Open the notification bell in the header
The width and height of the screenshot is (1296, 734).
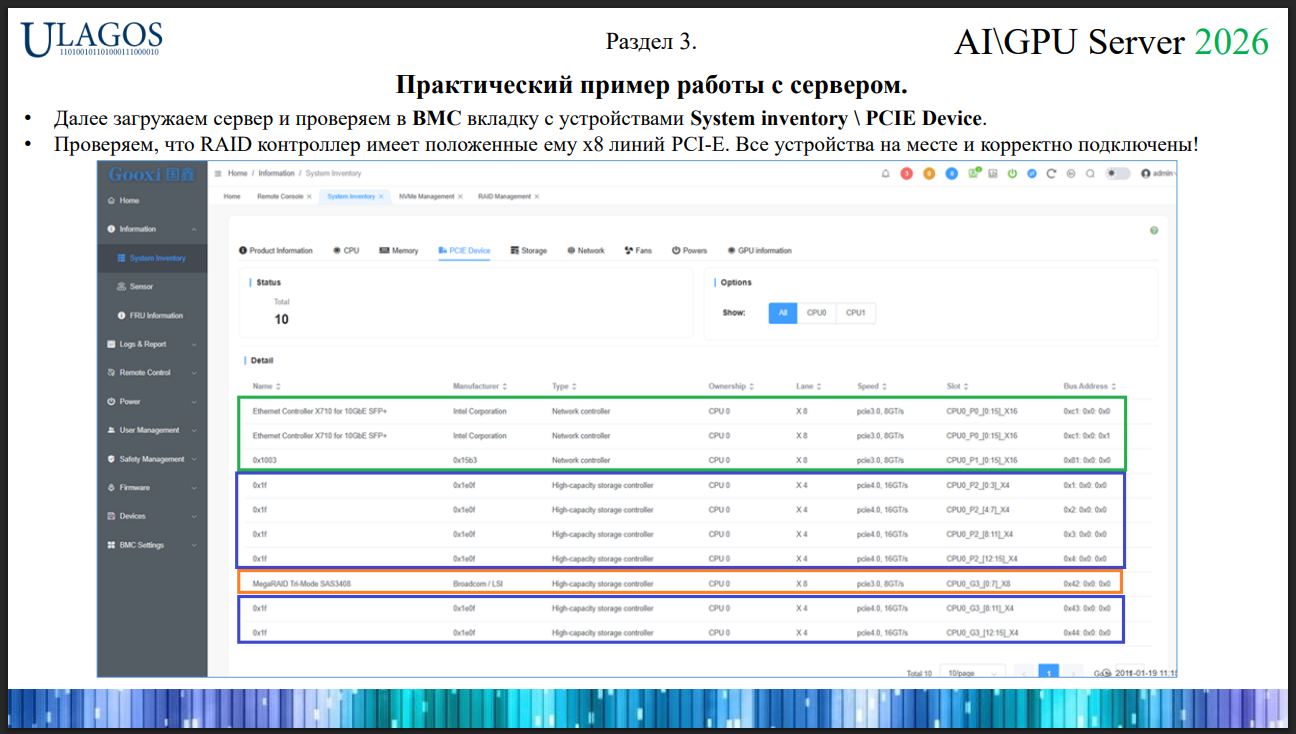pos(885,173)
